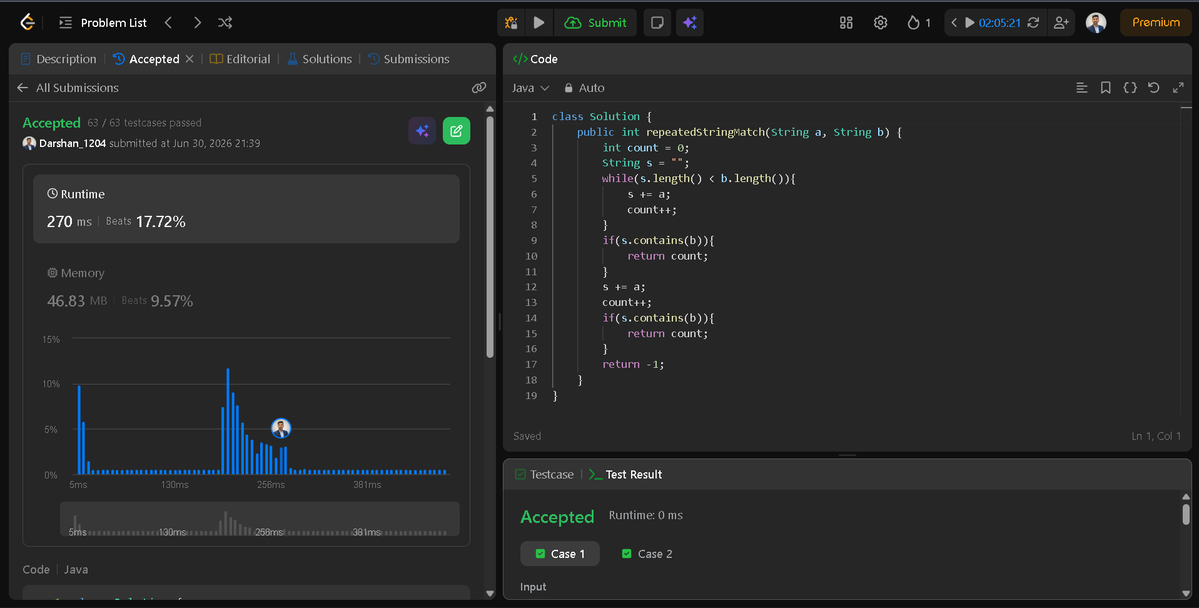The width and height of the screenshot is (1199, 608).
Task: Switch to the Editorial tab
Action: coord(240,59)
